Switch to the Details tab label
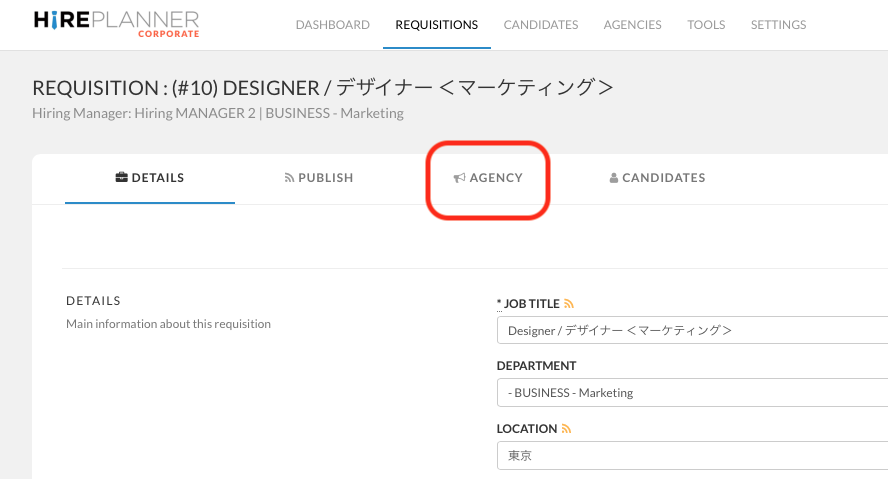888x479 pixels. point(158,178)
